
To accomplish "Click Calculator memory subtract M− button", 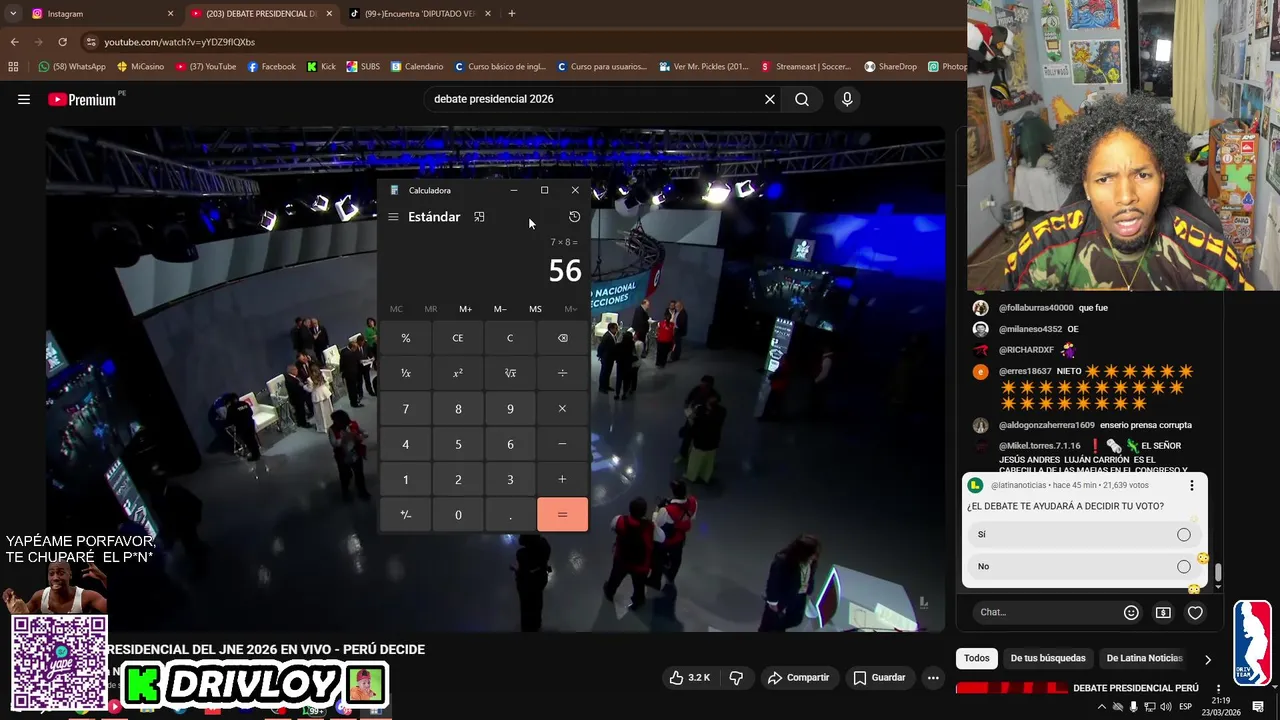I will coord(500,309).
